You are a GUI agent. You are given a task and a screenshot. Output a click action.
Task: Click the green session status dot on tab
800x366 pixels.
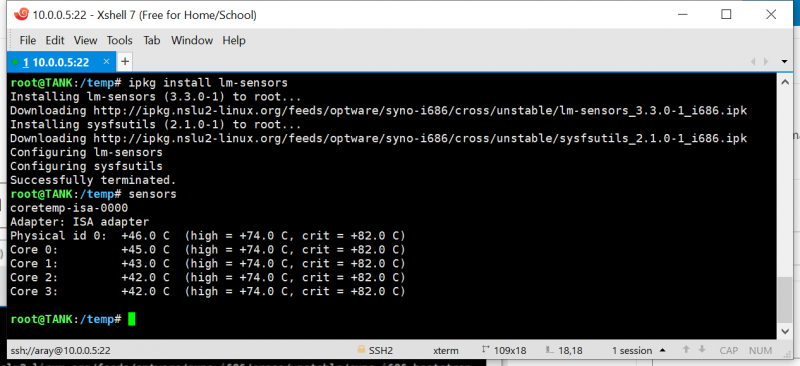point(15,62)
